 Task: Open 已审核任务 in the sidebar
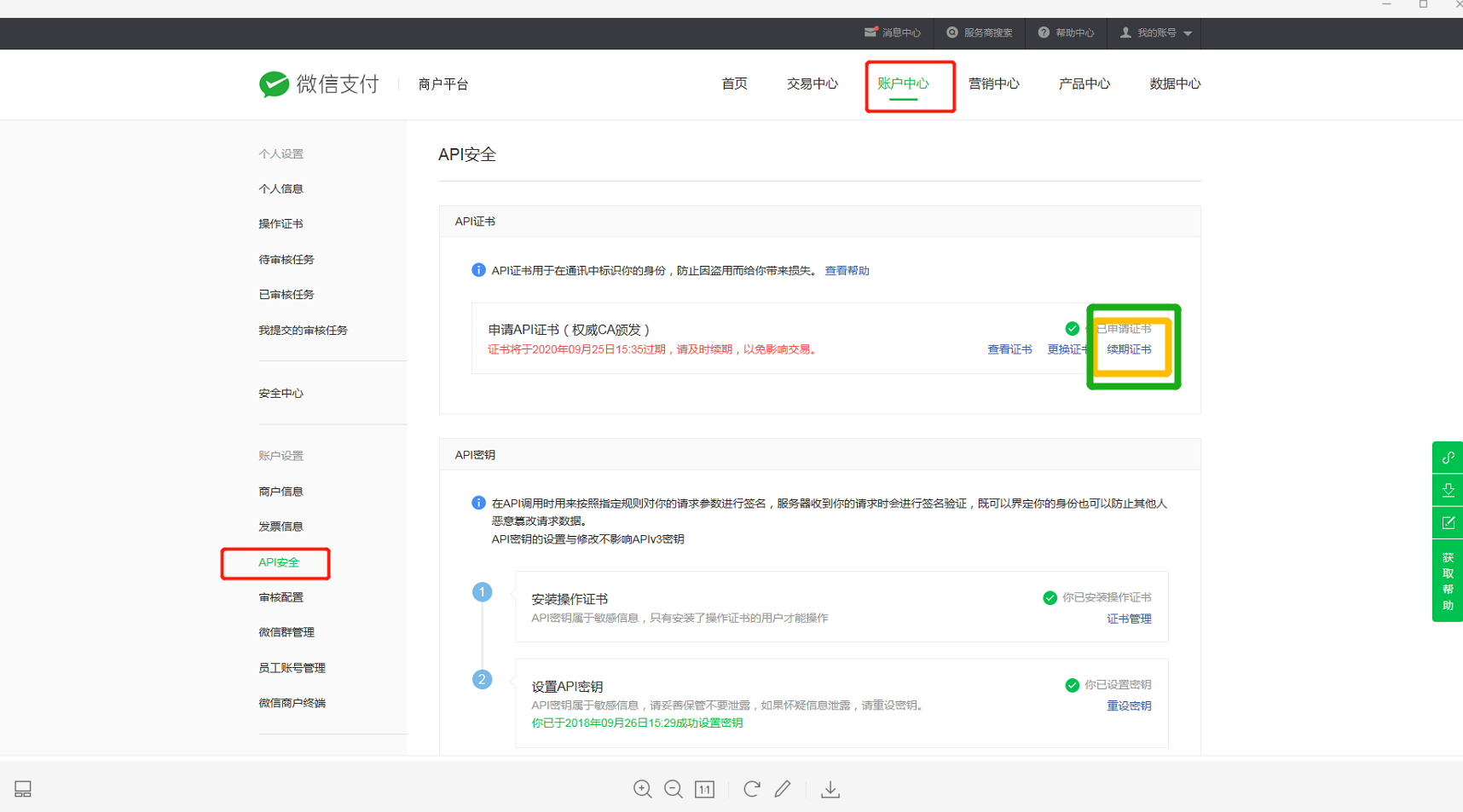pyautogui.click(x=286, y=295)
